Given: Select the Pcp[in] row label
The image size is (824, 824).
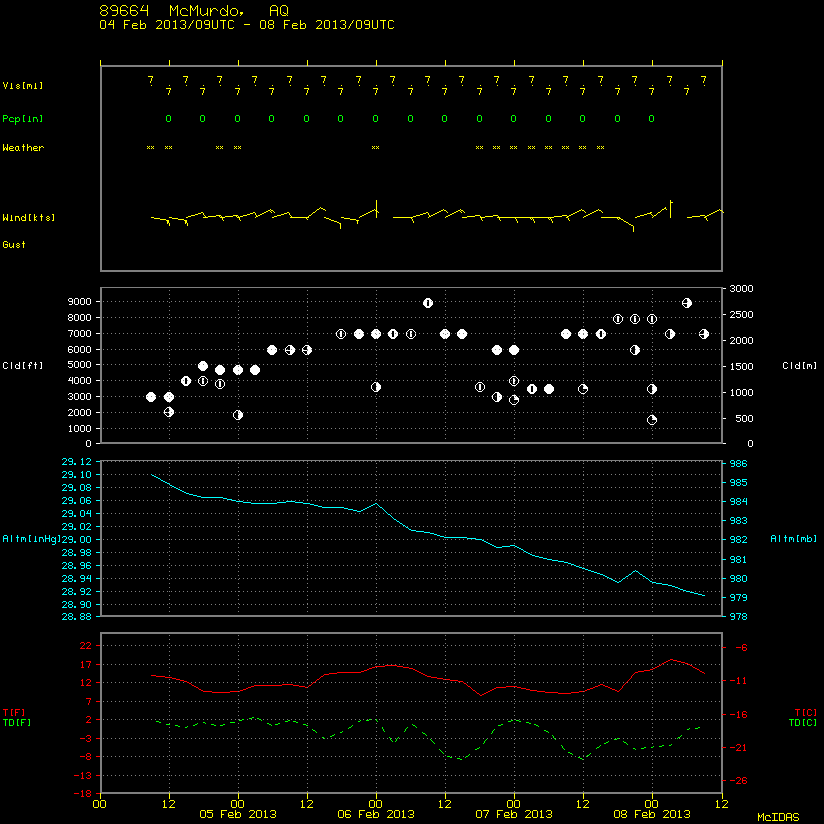Looking at the screenshot, I should (23, 119).
